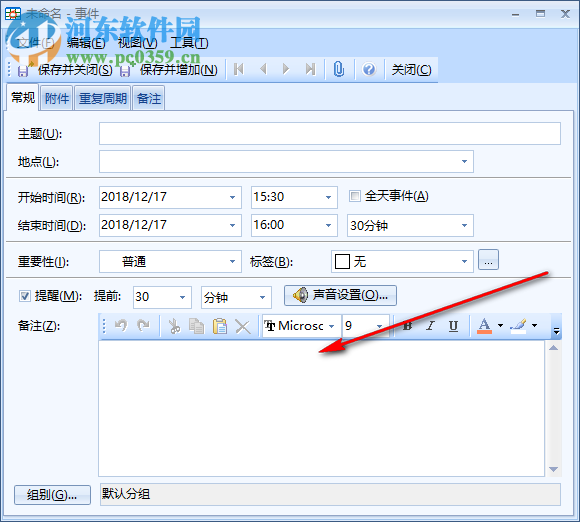Open reminder unit 分钟 dropdown
The image size is (580, 522).
[x=262, y=297]
